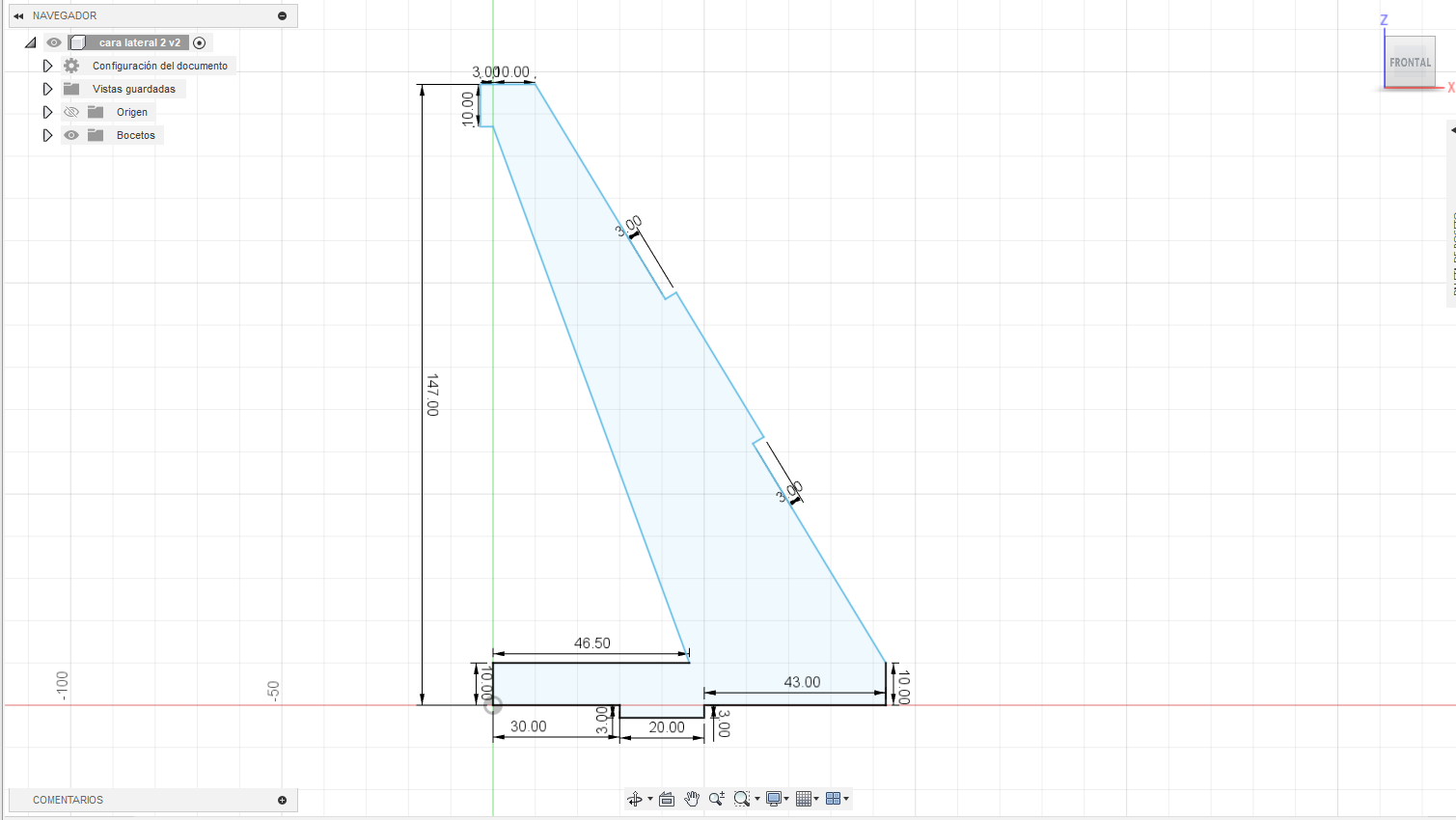
Task: Click the plus button on Comentarios bar
Action: (282, 800)
